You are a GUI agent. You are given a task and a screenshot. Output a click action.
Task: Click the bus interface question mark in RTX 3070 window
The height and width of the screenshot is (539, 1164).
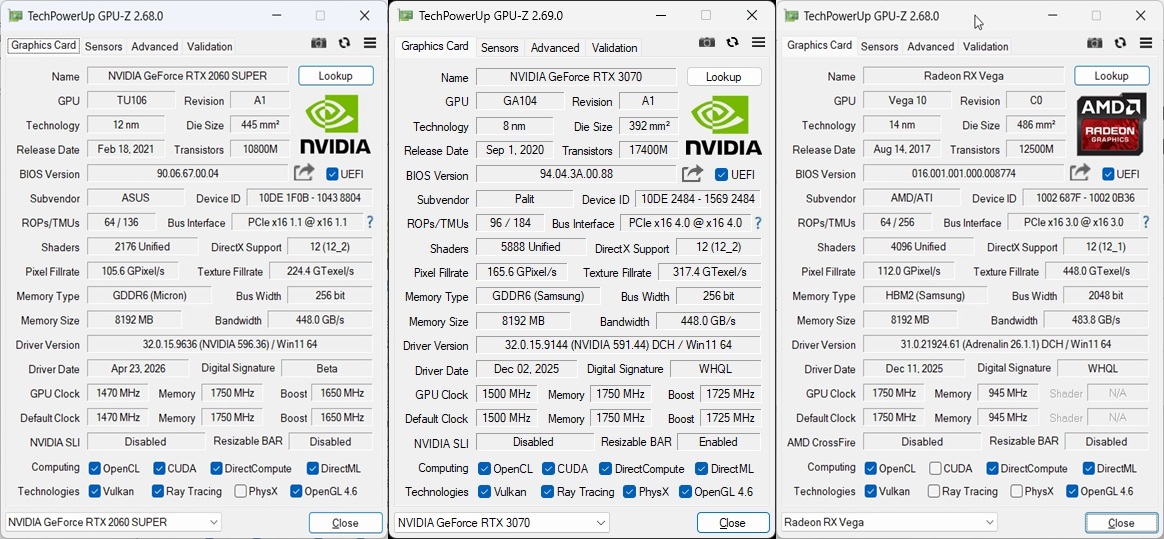[x=758, y=223]
